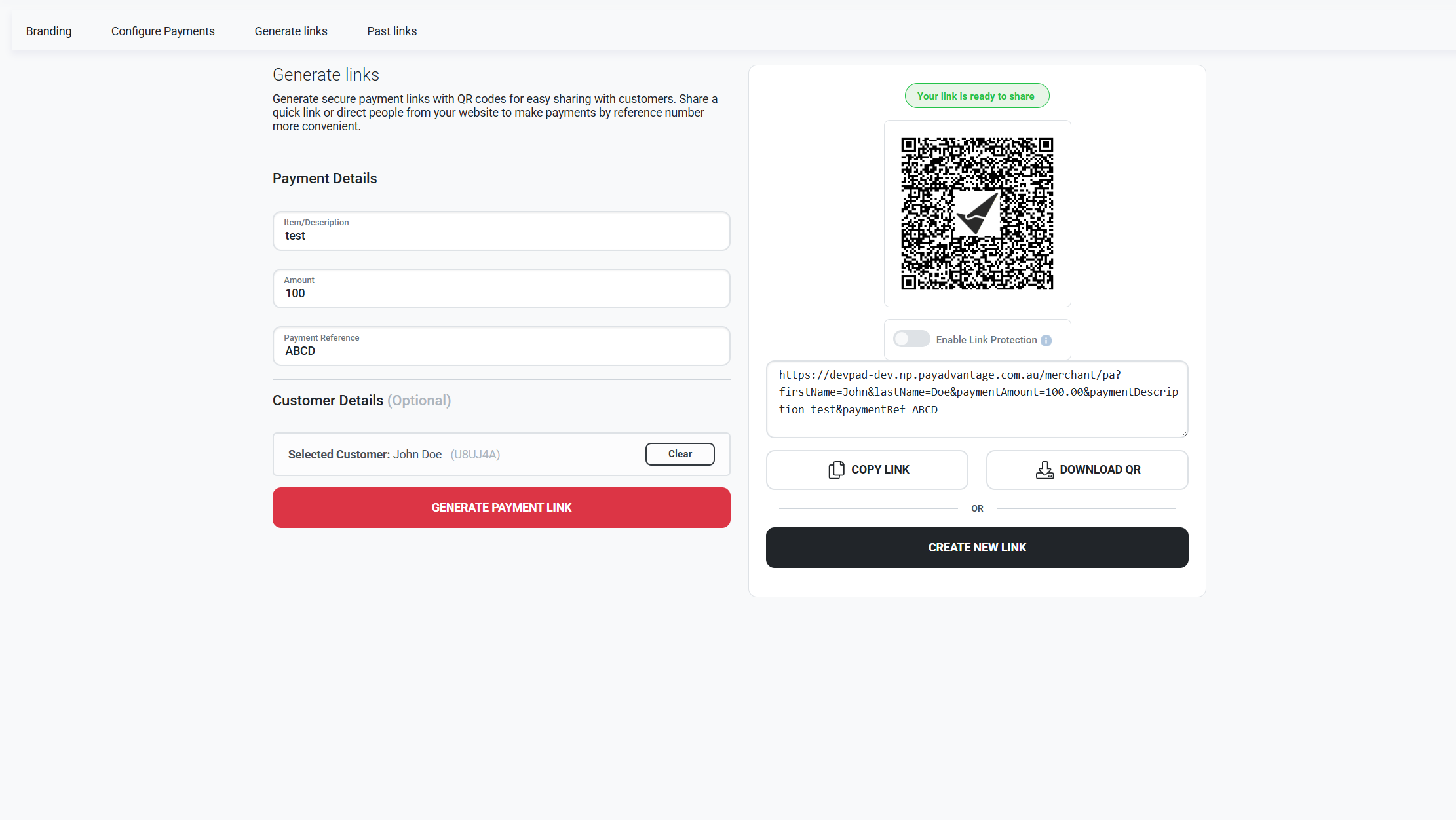The height and width of the screenshot is (820, 1456).
Task: Click the paper plane logo in QR code
Action: [977, 213]
